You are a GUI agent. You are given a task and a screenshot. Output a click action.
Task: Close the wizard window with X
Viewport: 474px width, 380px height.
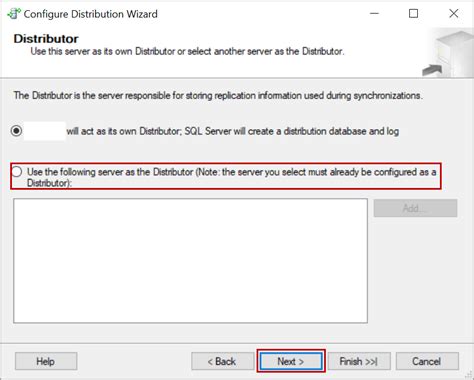[454, 14]
